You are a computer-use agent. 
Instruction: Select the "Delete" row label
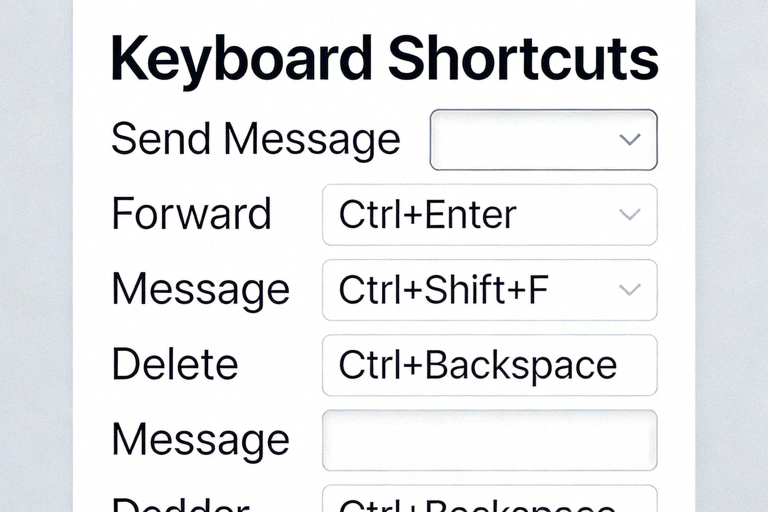point(175,365)
